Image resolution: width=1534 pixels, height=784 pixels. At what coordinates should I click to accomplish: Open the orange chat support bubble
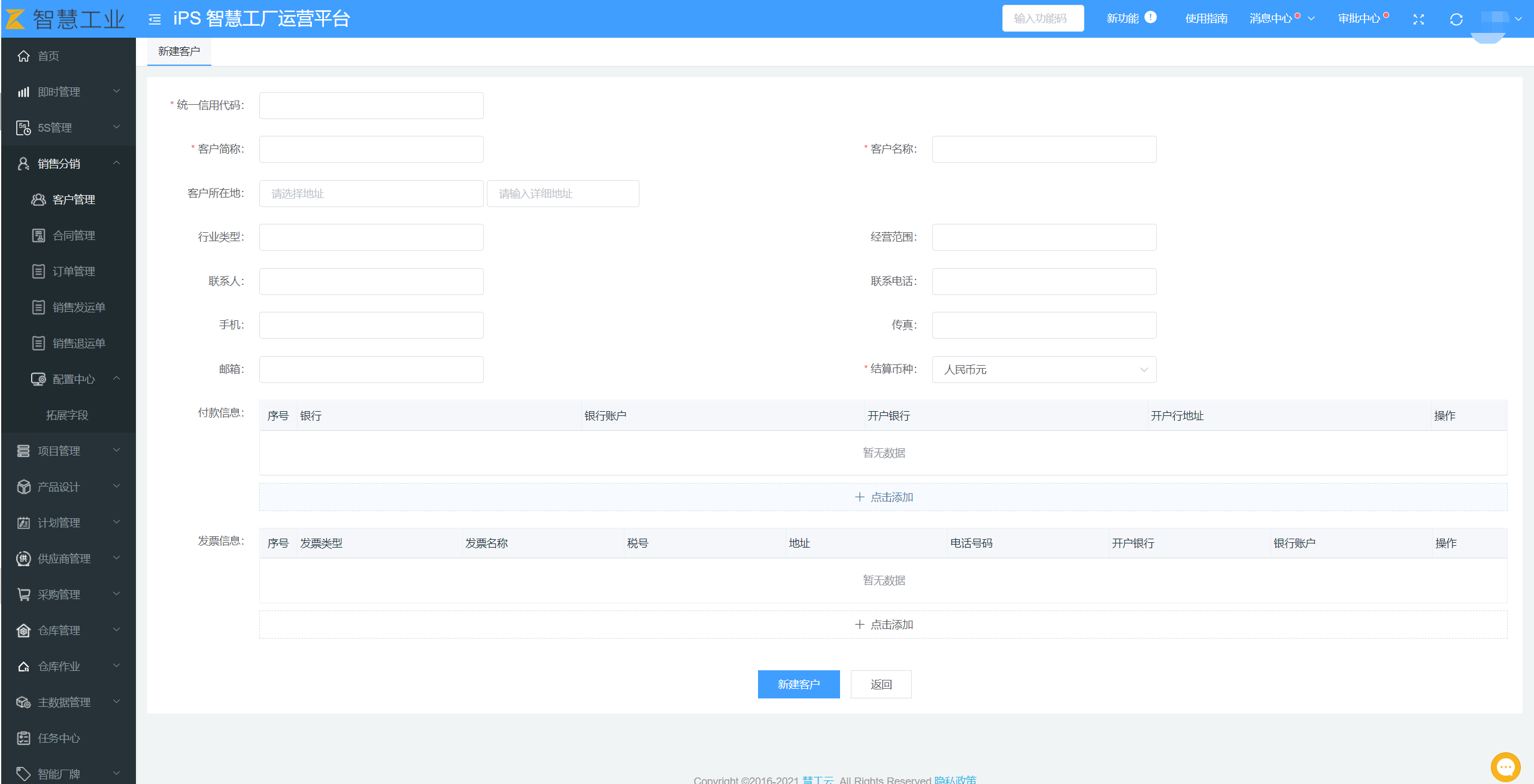1505,767
